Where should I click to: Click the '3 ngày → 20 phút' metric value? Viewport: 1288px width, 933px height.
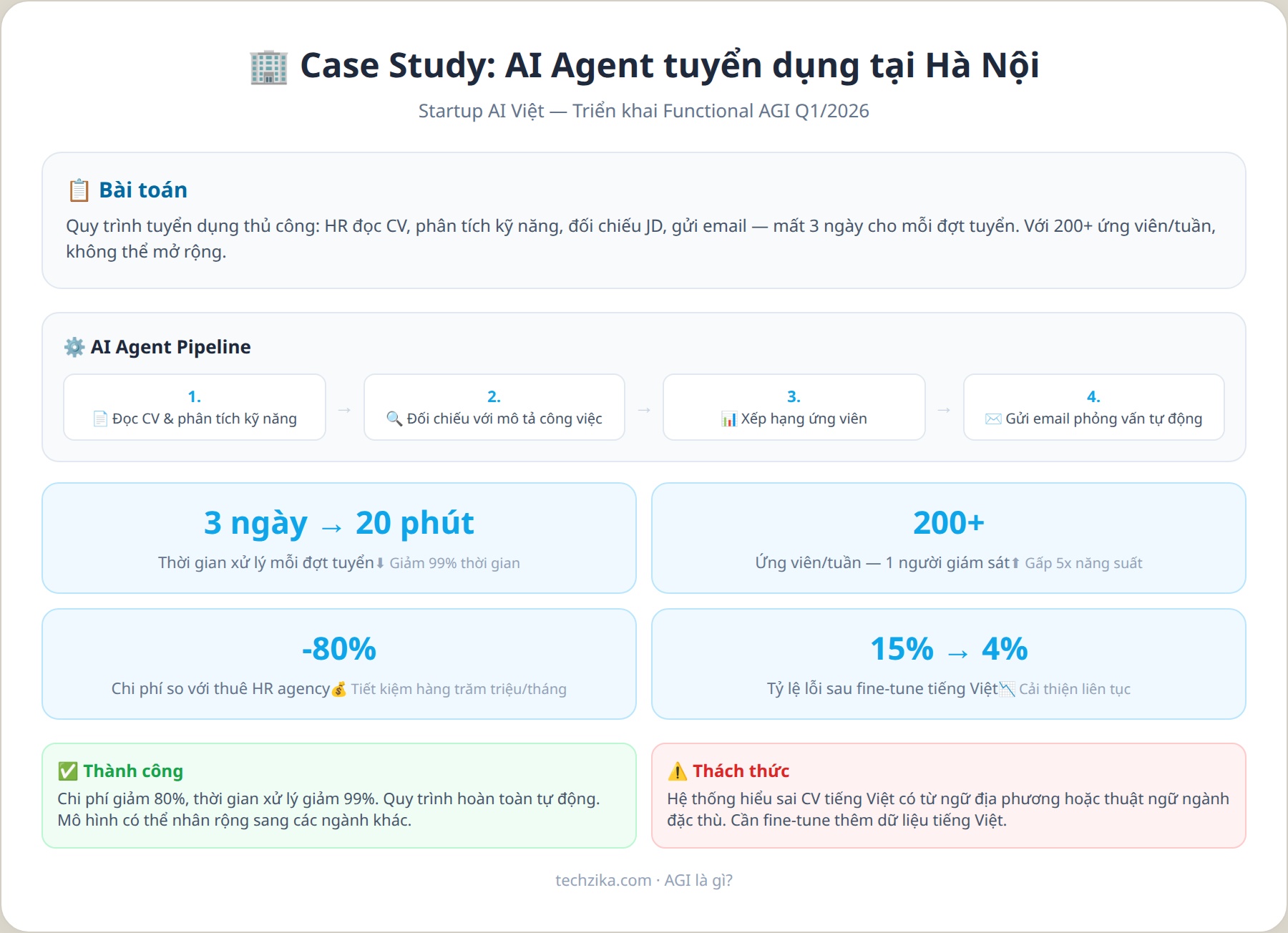coord(339,523)
